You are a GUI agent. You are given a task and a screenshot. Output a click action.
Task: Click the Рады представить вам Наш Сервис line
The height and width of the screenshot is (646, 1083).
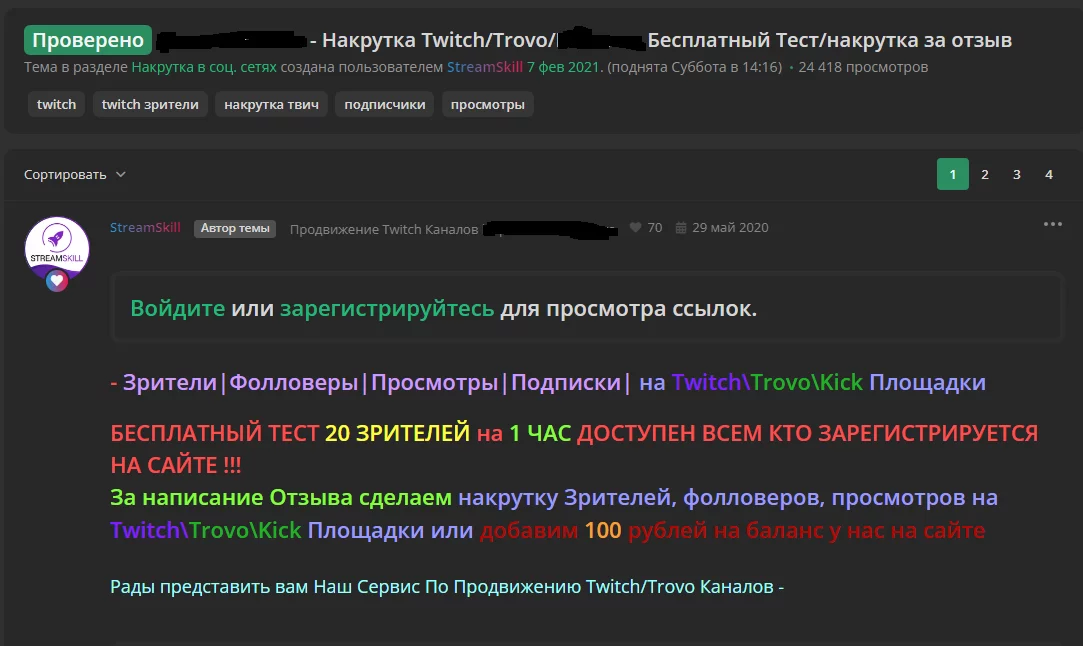pos(447,587)
